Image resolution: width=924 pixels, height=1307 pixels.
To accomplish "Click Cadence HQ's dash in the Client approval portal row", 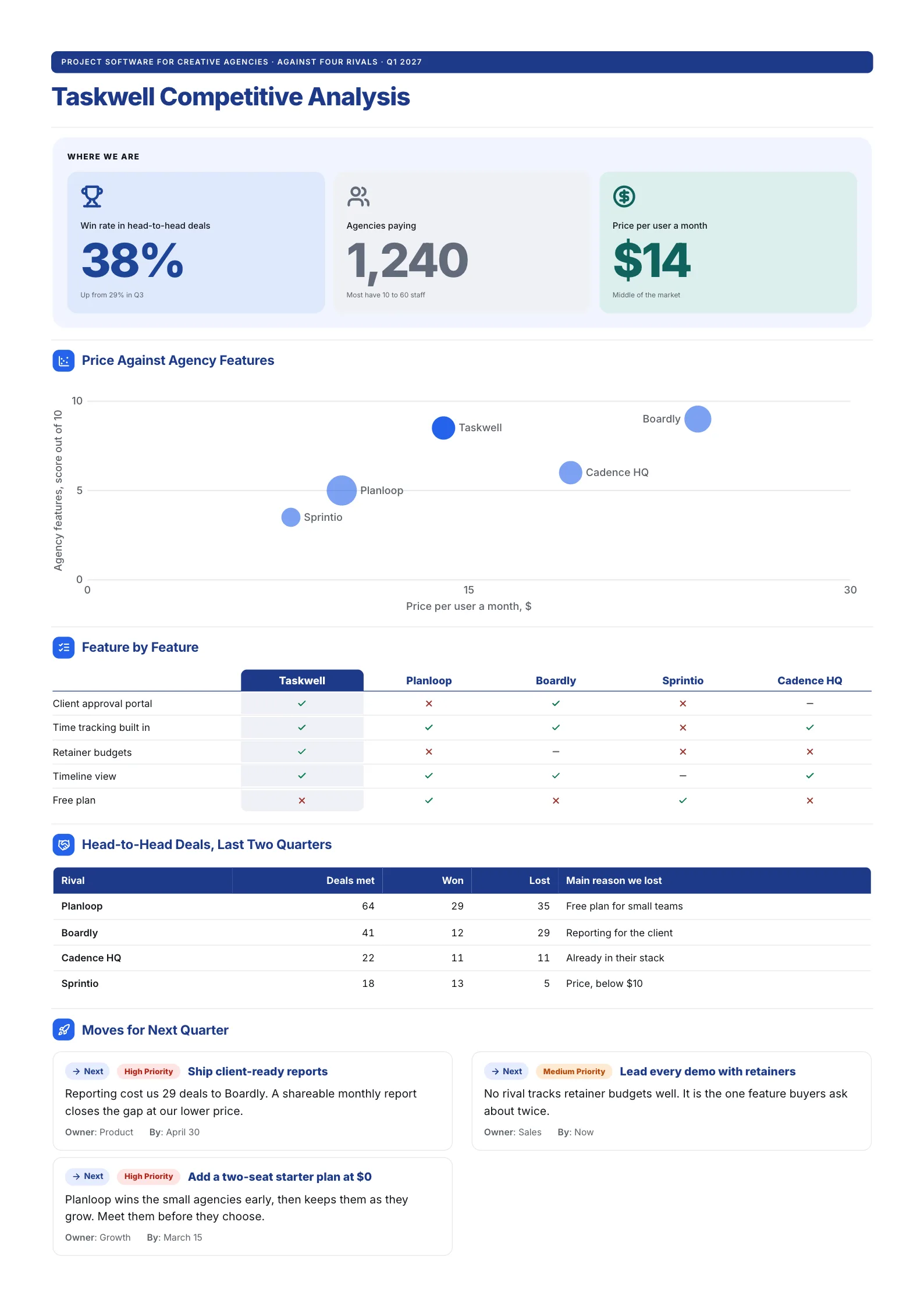I will click(809, 704).
